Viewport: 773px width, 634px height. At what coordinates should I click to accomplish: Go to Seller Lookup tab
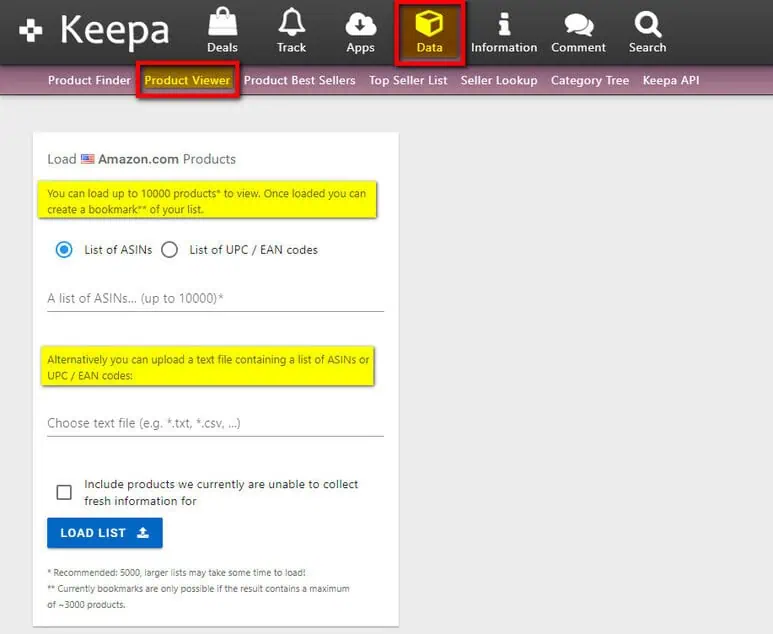(x=499, y=80)
